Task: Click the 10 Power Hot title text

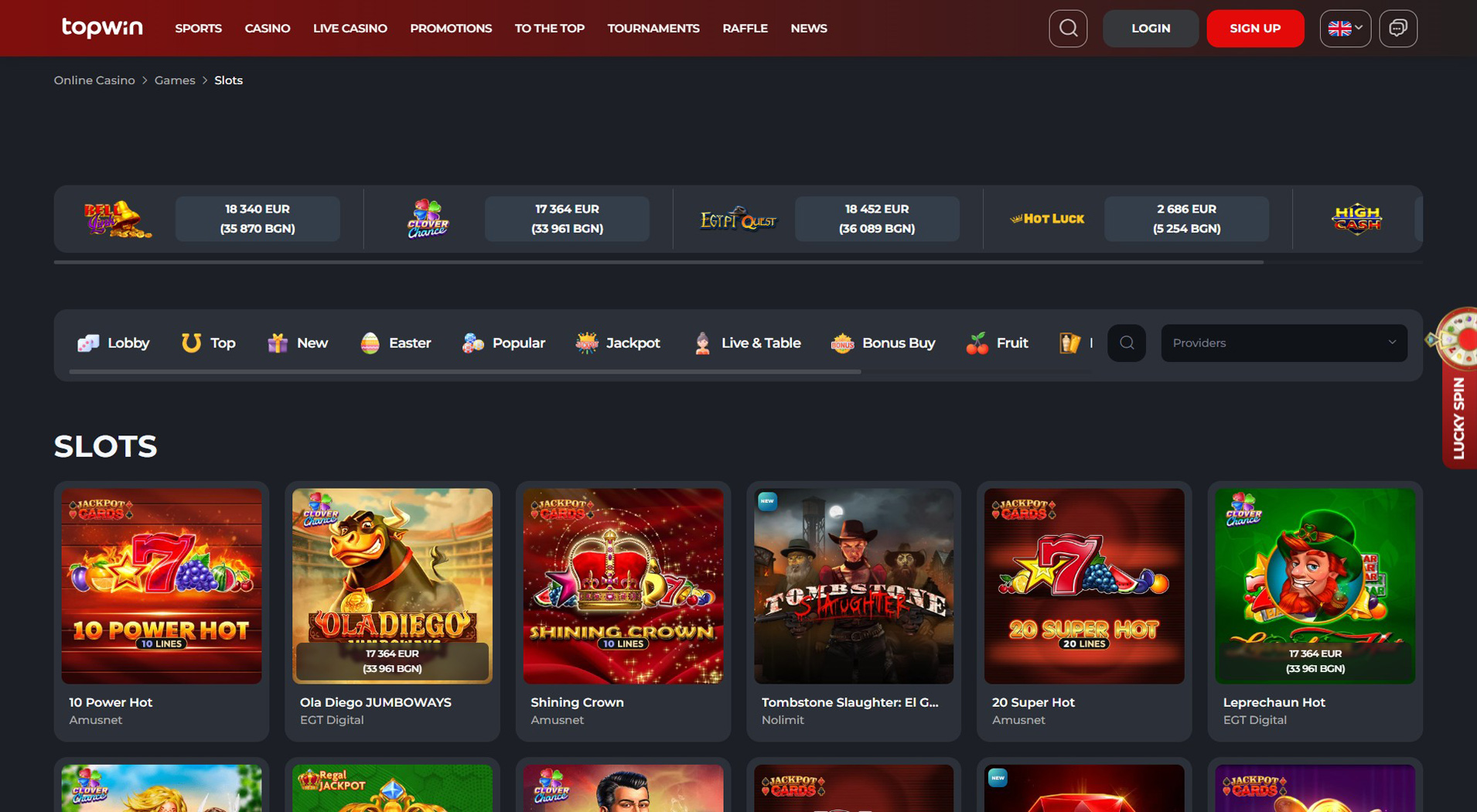Action: pos(111,702)
